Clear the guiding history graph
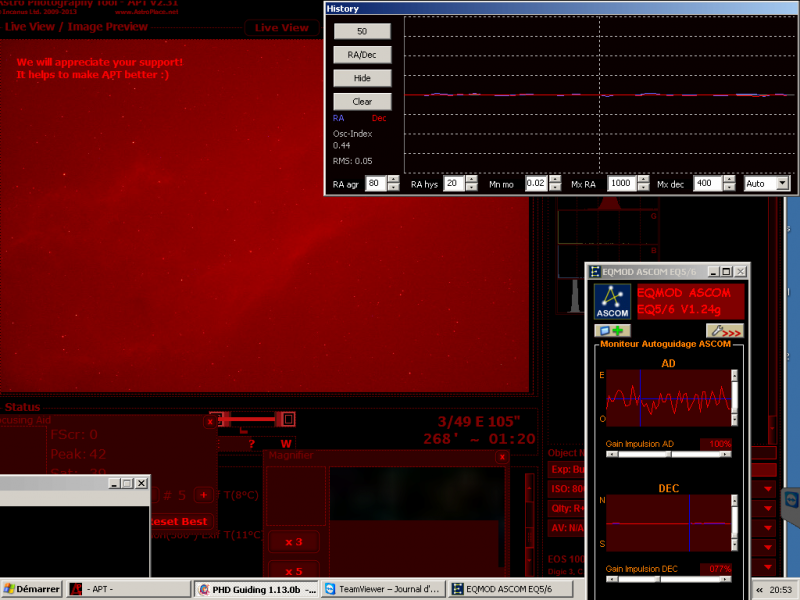The width and height of the screenshot is (800, 600). pyautogui.click(x=362, y=101)
